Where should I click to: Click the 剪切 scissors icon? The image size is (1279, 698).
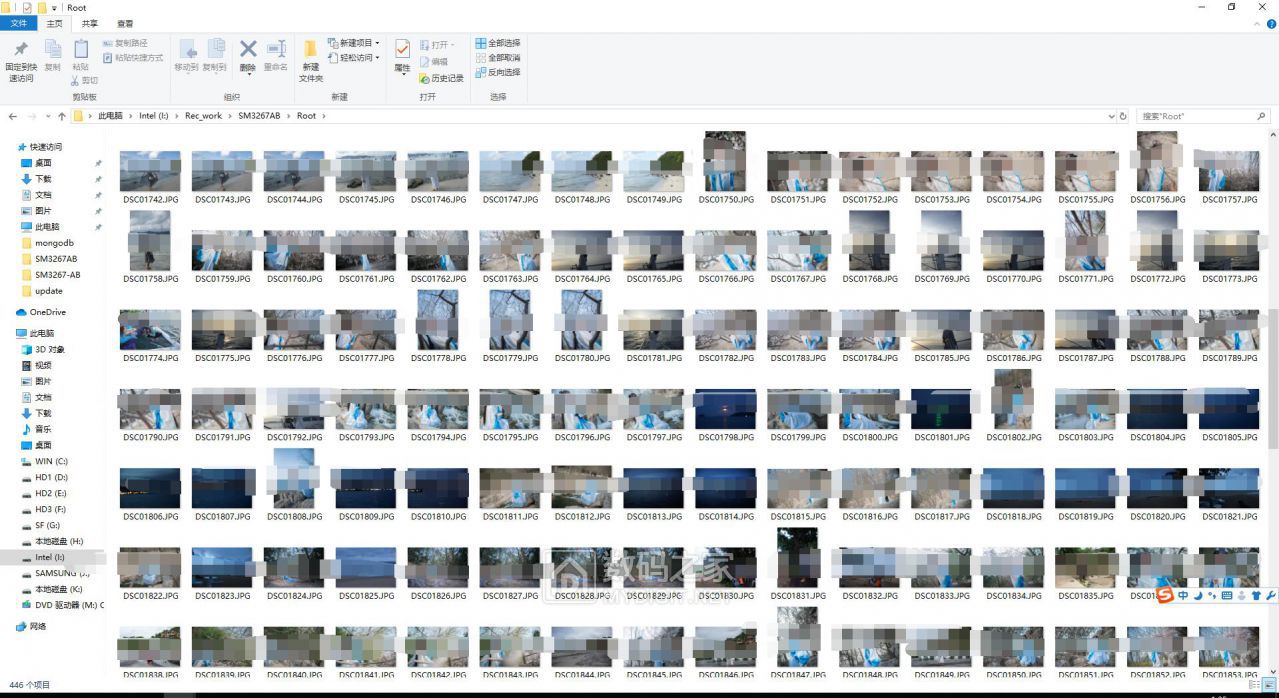point(76,80)
